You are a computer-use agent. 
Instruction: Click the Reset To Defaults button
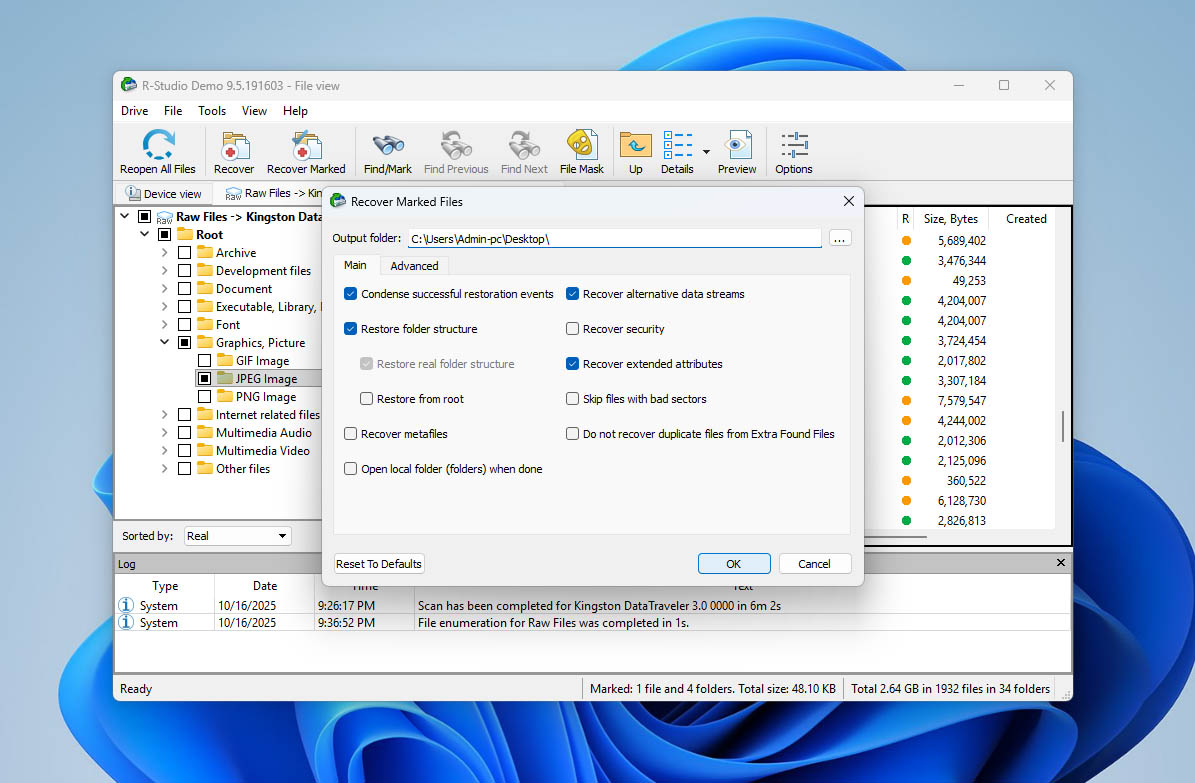378,563
